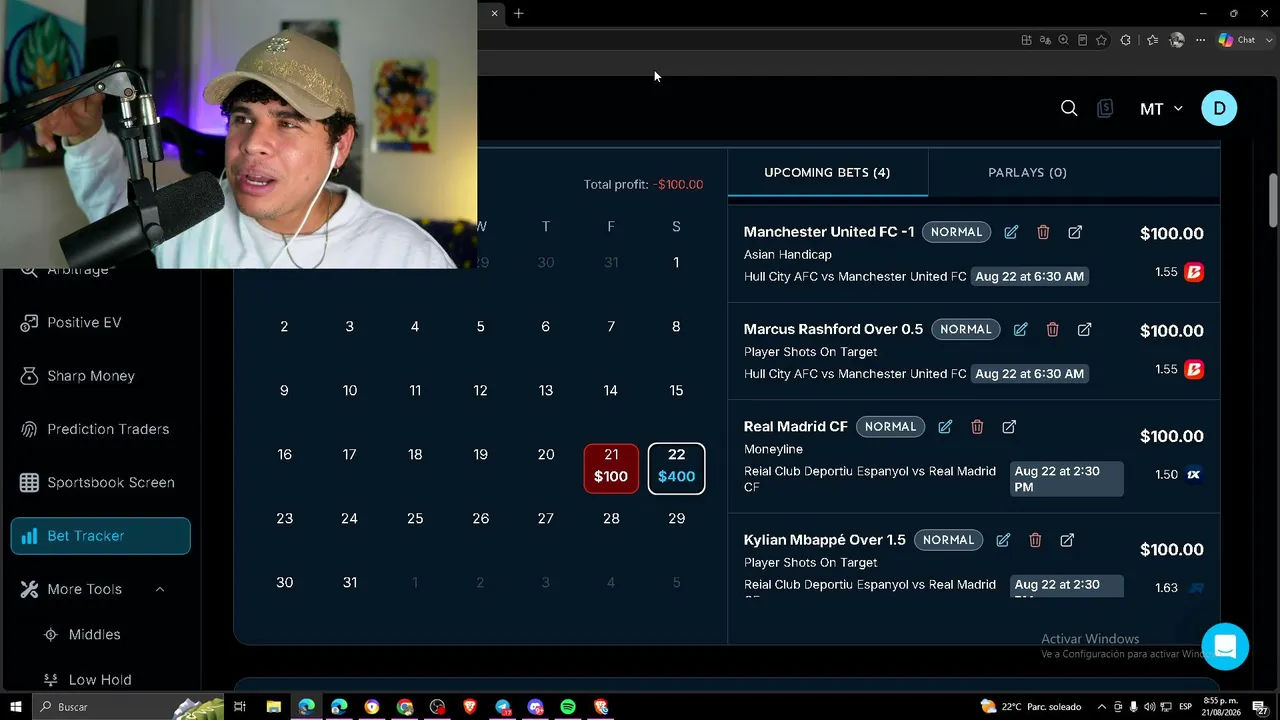Image resolution: width=1280 pixels, height=720 pixels.
Task: Open the volume control in system tray
Action: [x=1149, y=707]
